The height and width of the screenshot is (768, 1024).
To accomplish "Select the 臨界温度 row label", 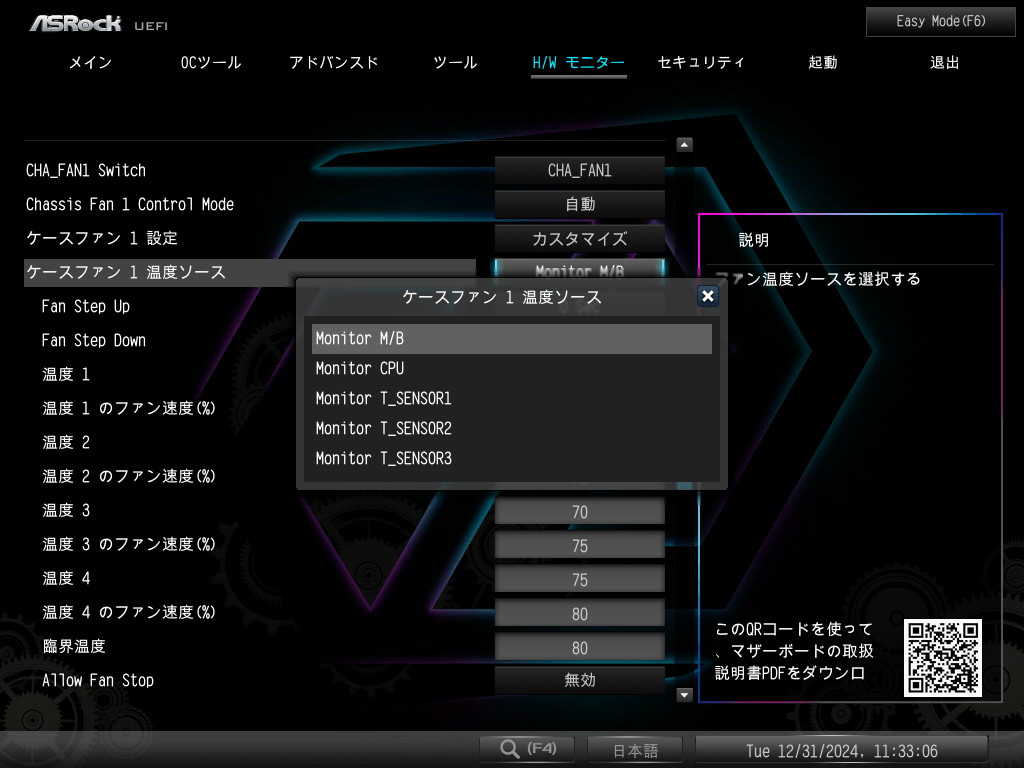I will point(74,646).
